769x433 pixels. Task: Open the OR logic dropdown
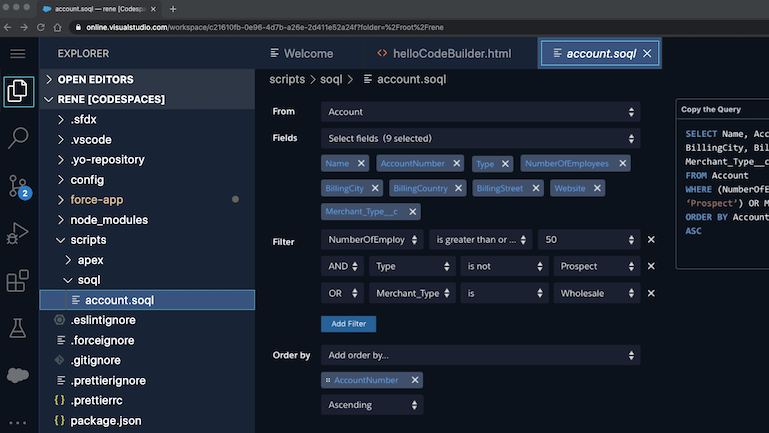(x=342, y=293)
